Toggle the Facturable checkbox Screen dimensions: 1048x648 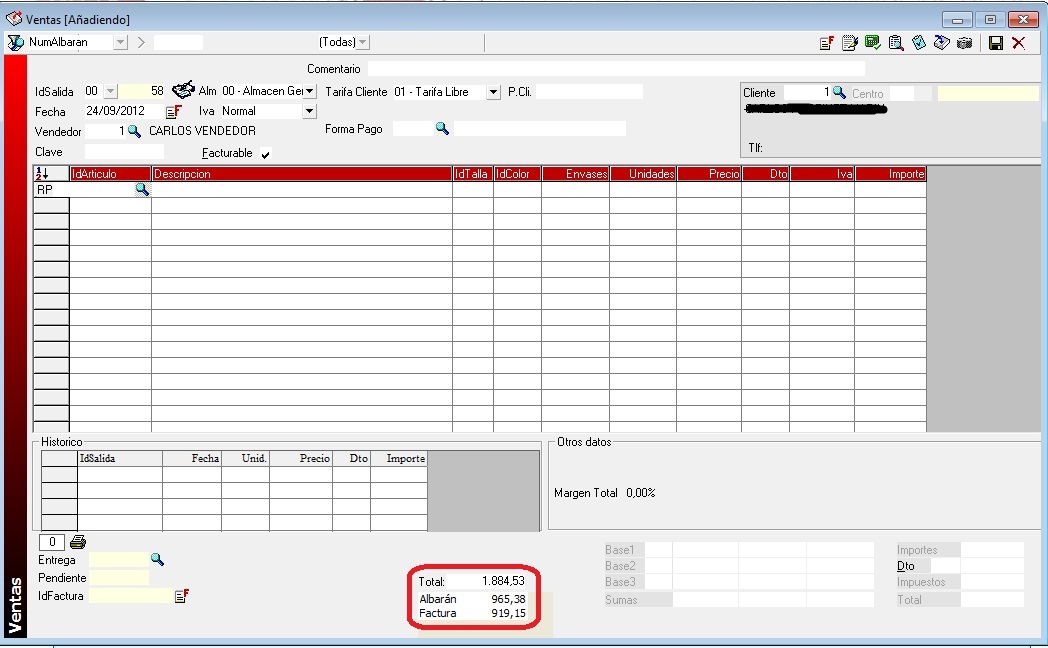tap(265, 154)
